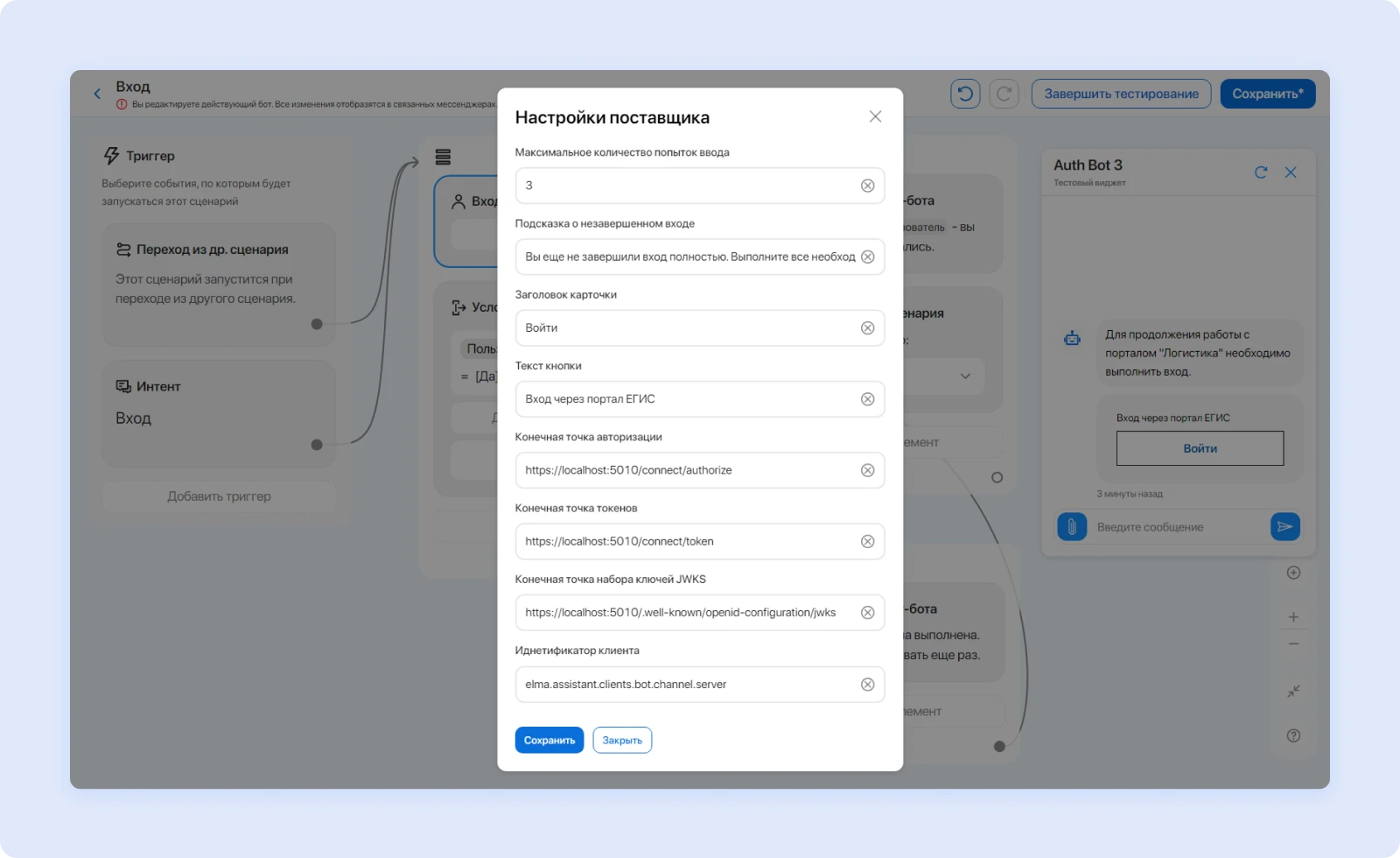
Task: Click "Сохранить" in the settings dialog
Action: (549, 739)
